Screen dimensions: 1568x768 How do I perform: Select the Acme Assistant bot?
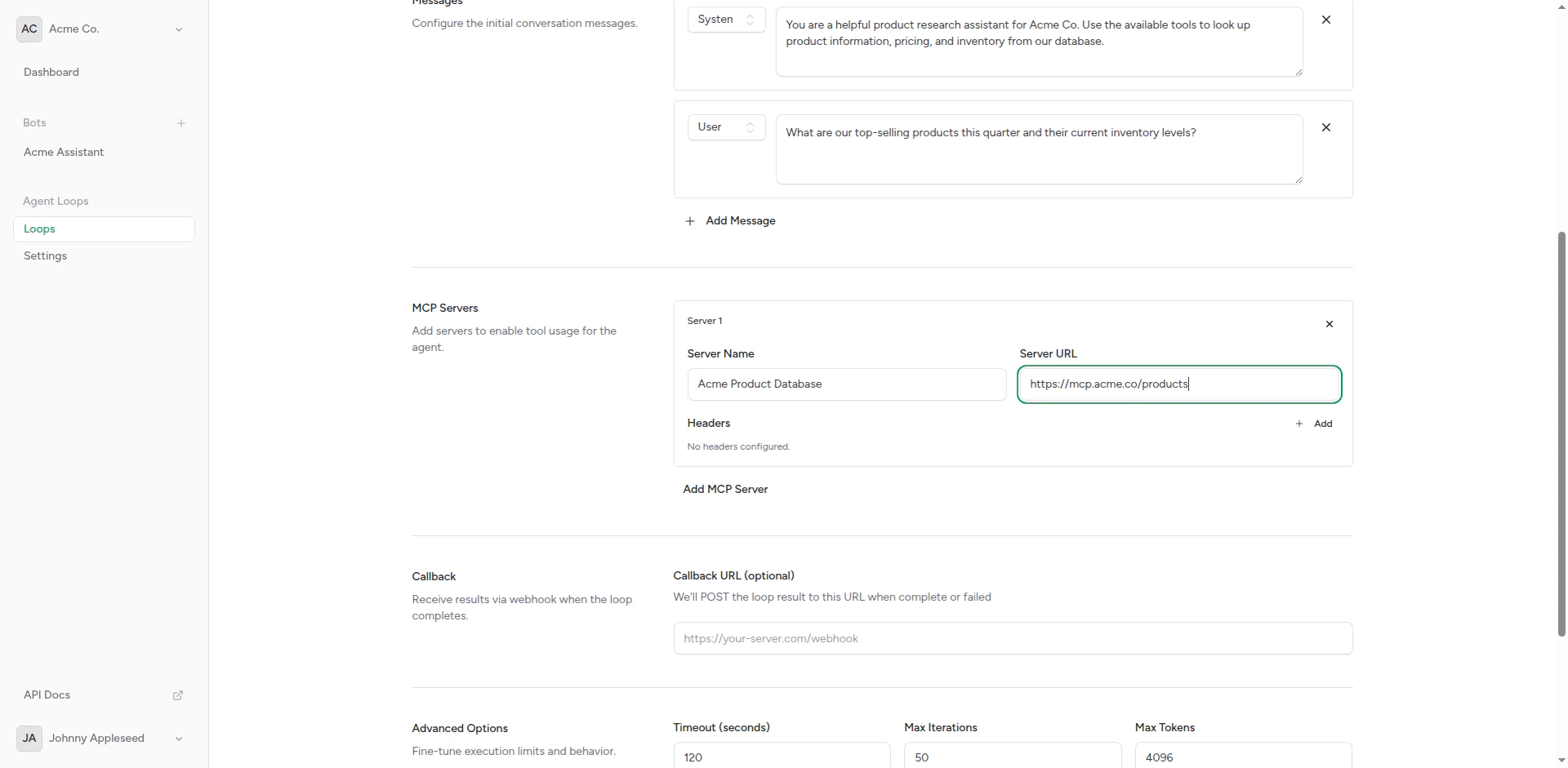click(x=64, y=152)
